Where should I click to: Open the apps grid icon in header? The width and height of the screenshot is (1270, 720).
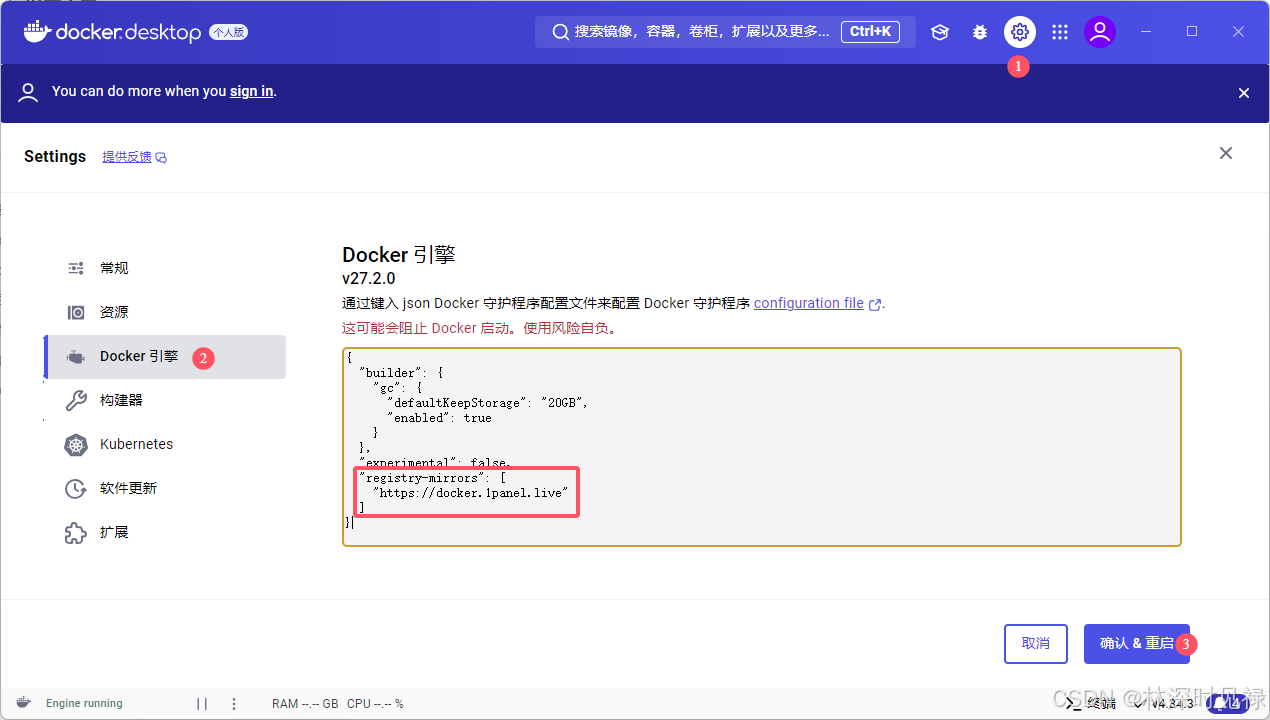pyautogui.click(x=1060, y=32)
